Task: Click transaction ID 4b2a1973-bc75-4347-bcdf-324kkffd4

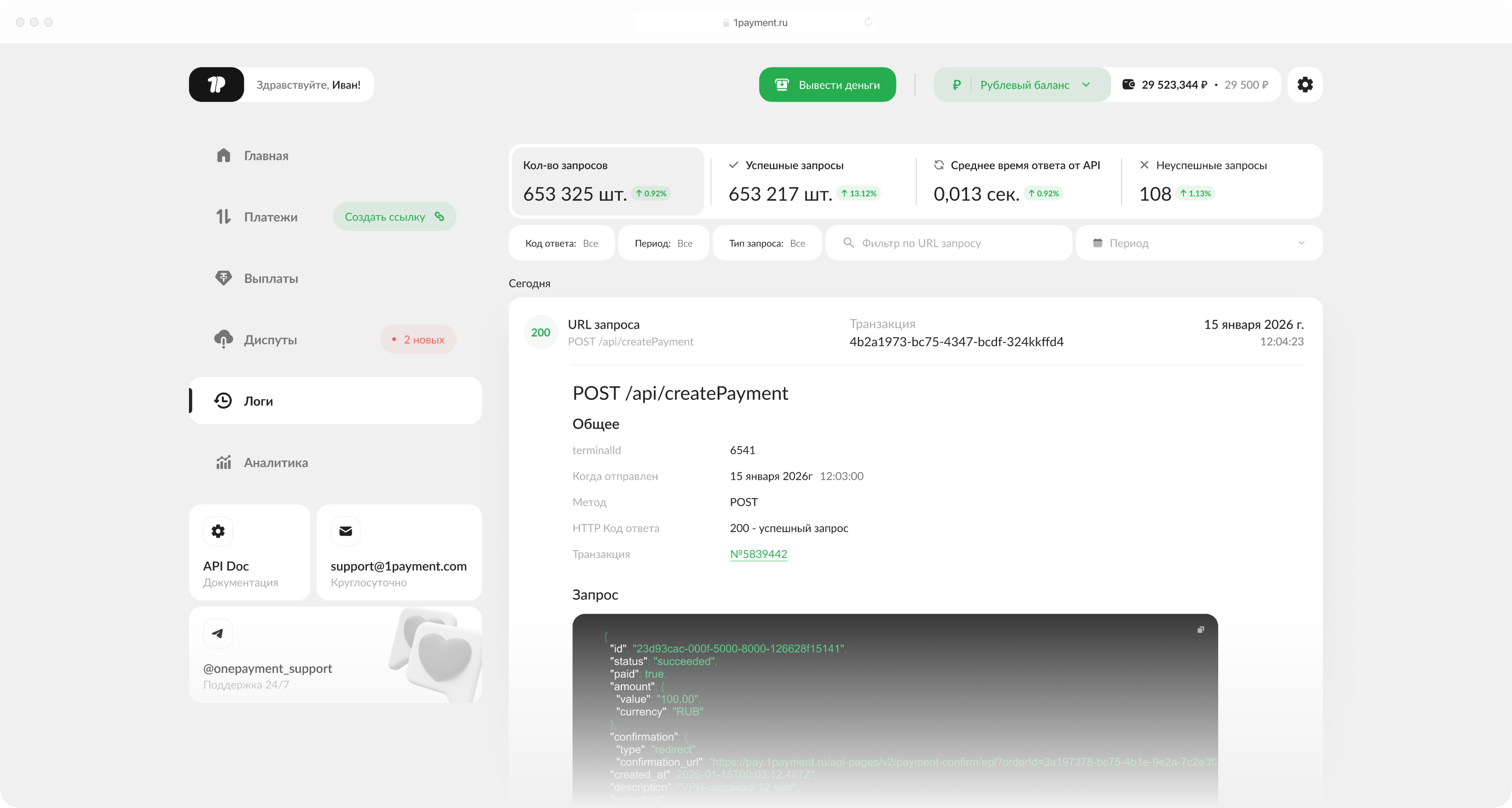Action: 957,341
